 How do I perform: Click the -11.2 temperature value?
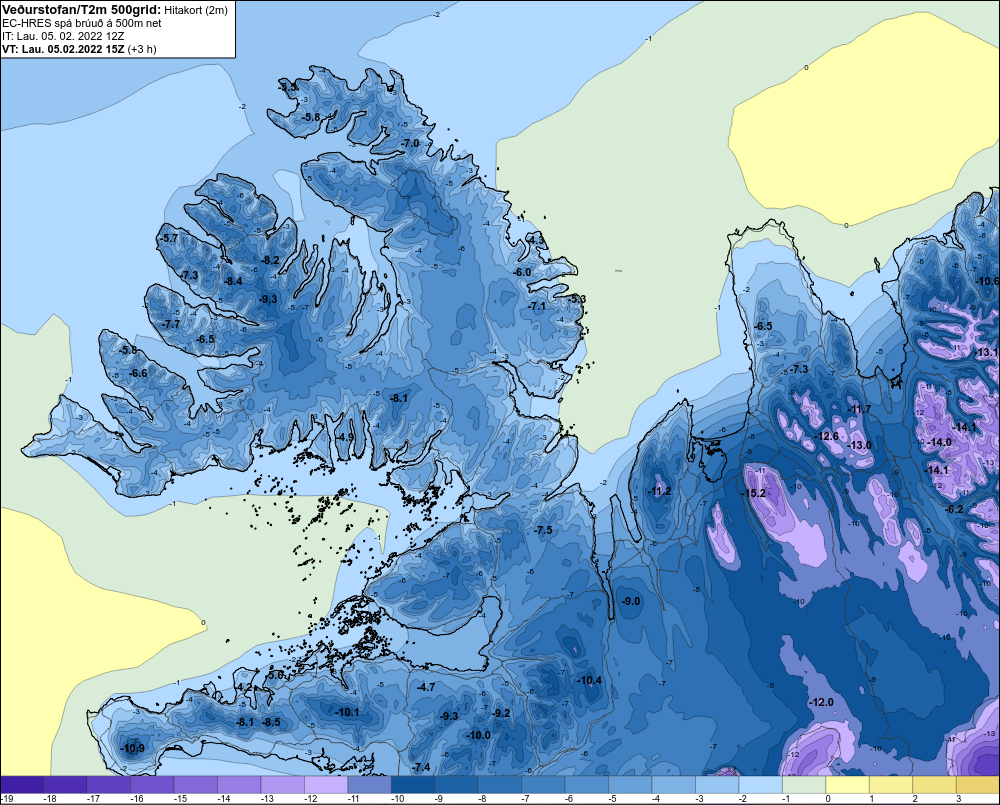[659, 491]
